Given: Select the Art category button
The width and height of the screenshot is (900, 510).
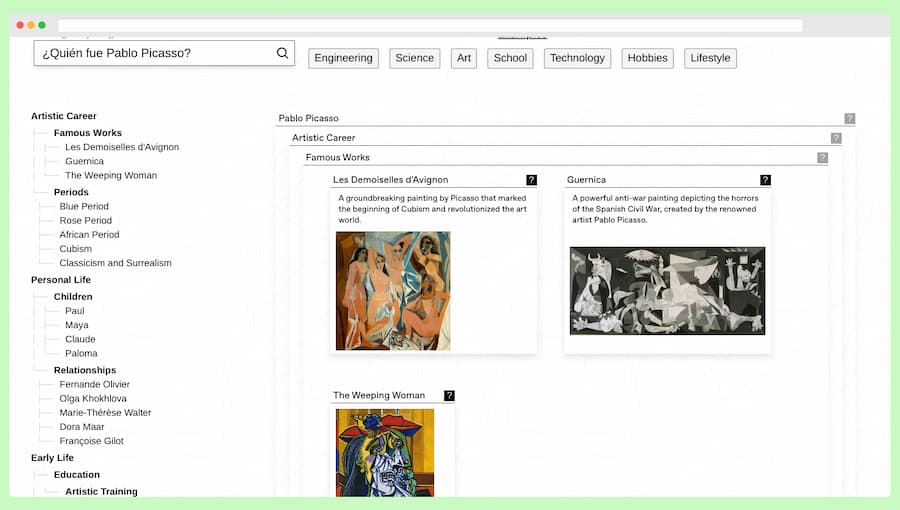Looking at the screenshot, I should tap(464, 58).
